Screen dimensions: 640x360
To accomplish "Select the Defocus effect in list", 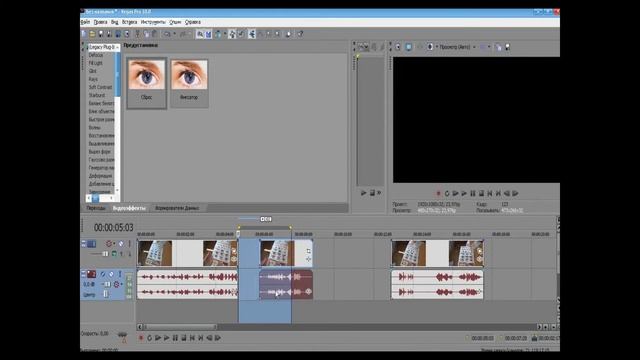I will [96, 55].
